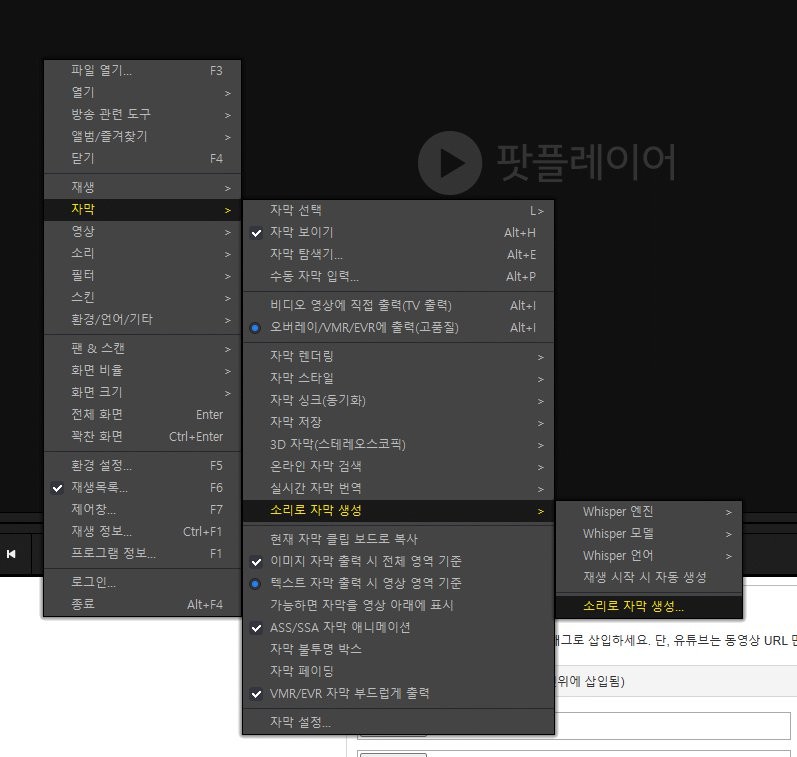Enable 자막 페이딩 option
The image size is (797, 757).
(x=398, y=671)
